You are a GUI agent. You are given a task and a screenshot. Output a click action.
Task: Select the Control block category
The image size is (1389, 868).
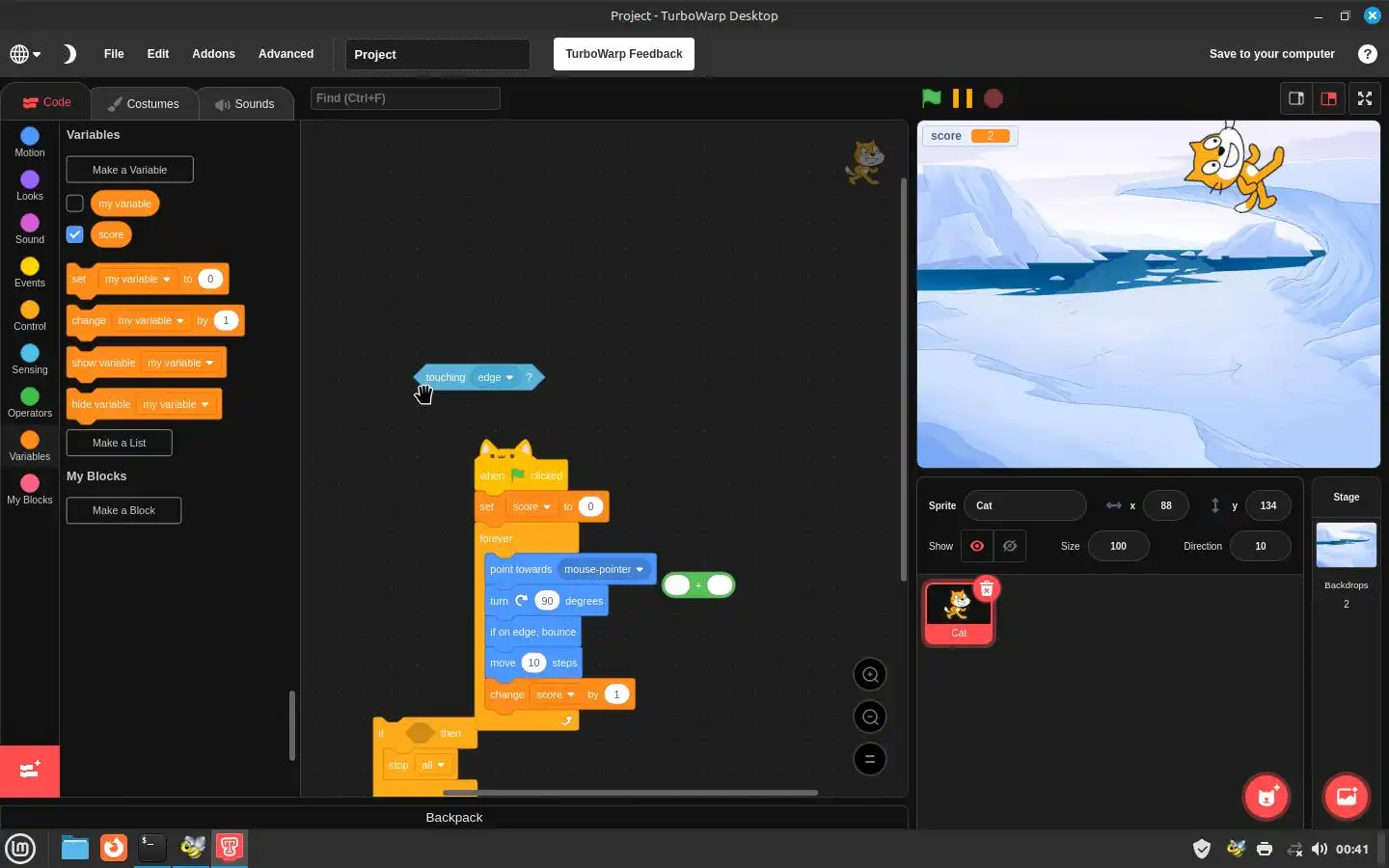pos(30,315)
